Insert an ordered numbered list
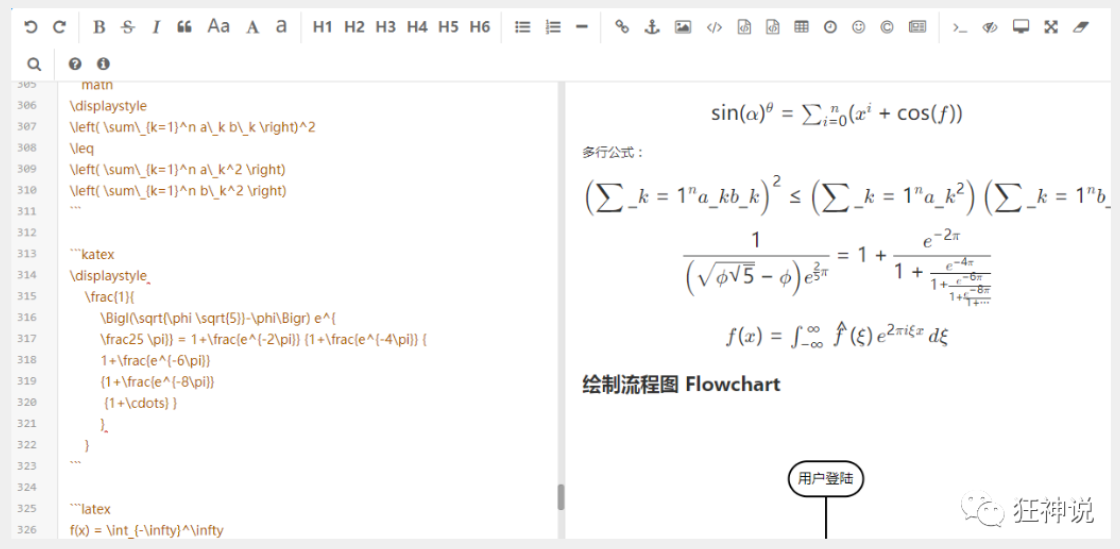The height and width of the screenshot is (549, 1120). (553, 27)
